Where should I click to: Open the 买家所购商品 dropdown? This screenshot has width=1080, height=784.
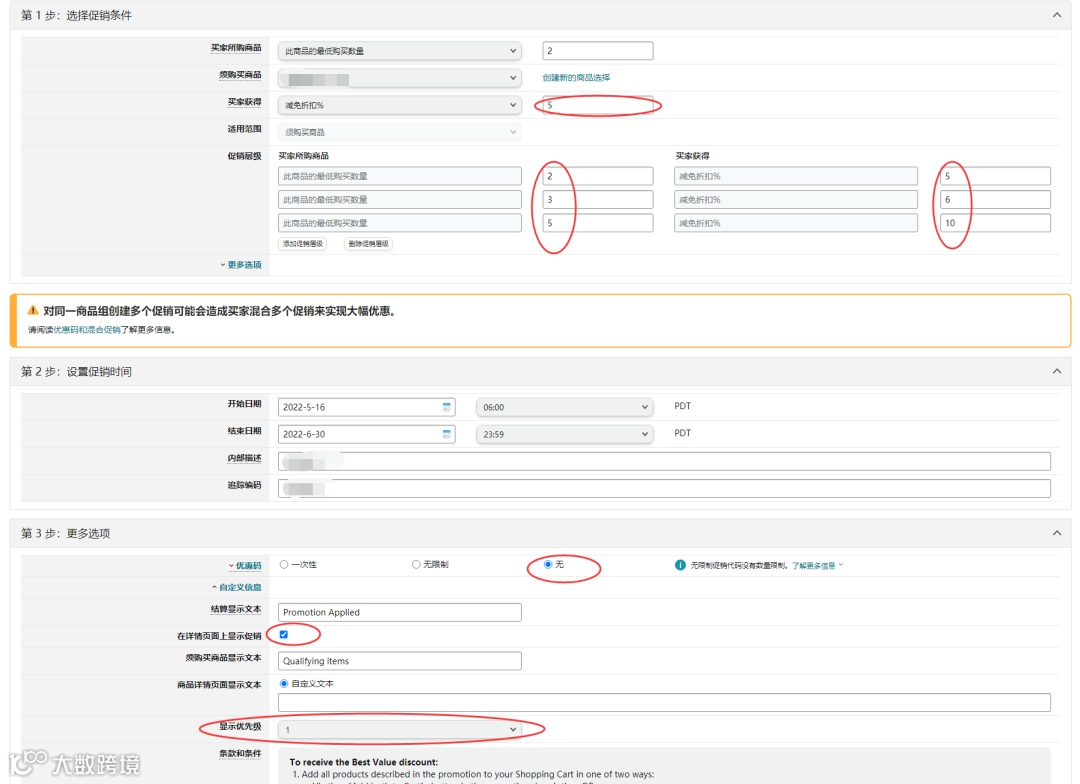[x=399, y=51]
